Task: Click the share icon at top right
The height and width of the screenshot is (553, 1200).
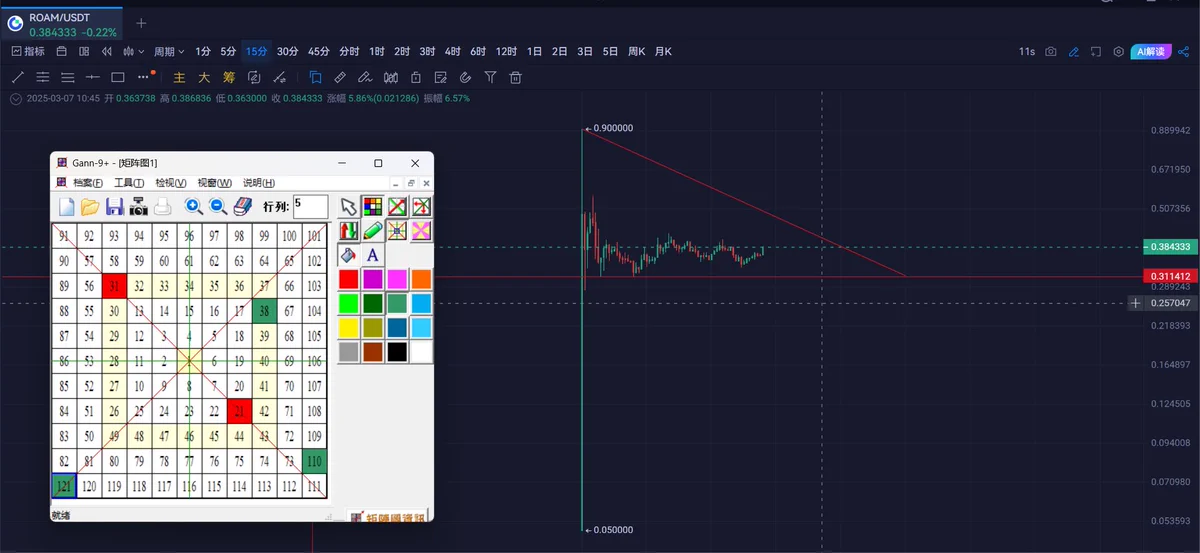Action: click(1185, 51)
